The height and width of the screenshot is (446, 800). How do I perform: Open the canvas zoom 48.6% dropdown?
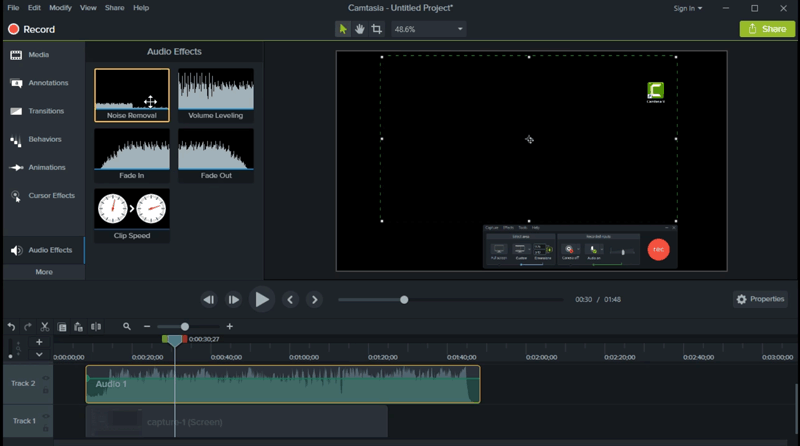(x=430, y=30)
